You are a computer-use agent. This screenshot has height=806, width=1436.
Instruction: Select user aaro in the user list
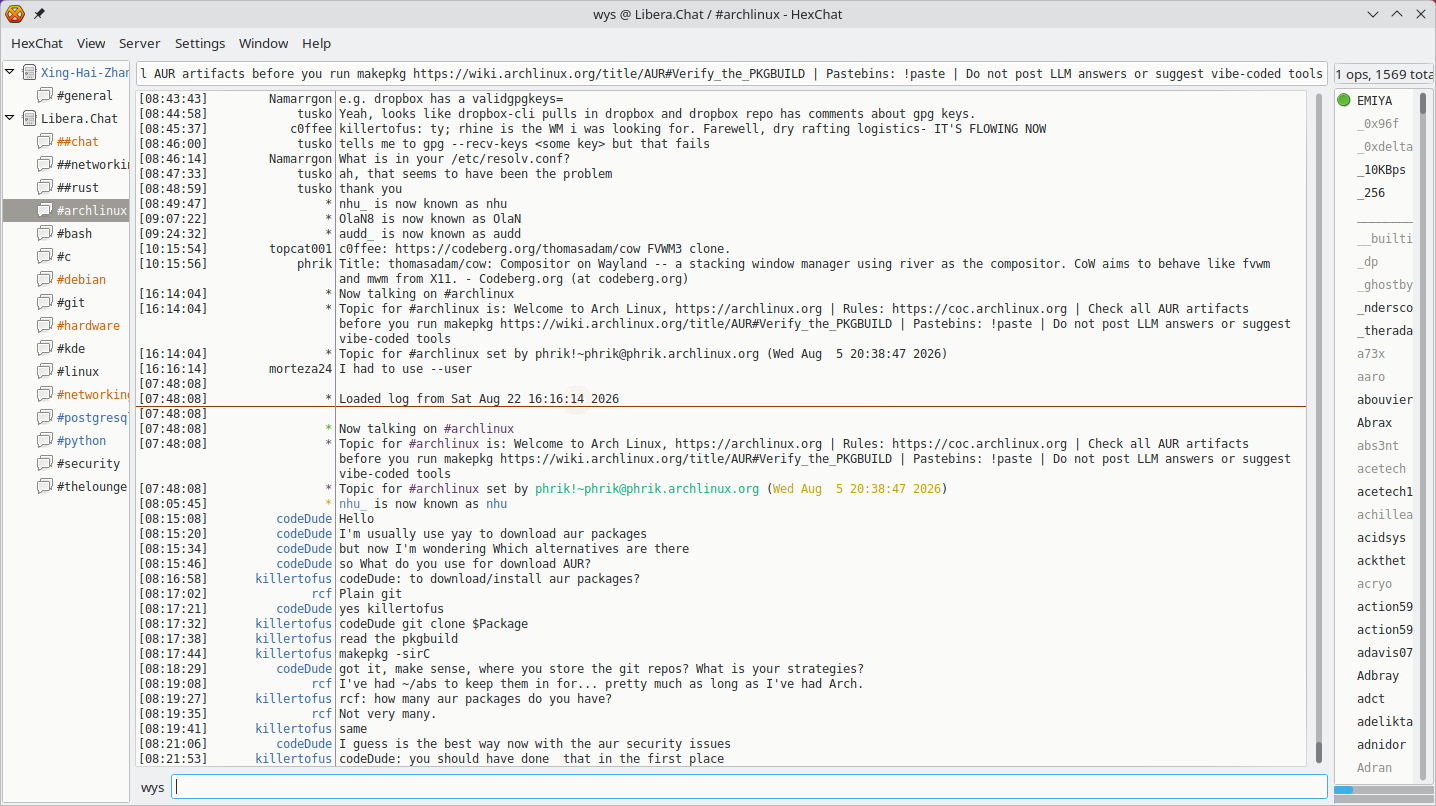tap(1371, 377)
